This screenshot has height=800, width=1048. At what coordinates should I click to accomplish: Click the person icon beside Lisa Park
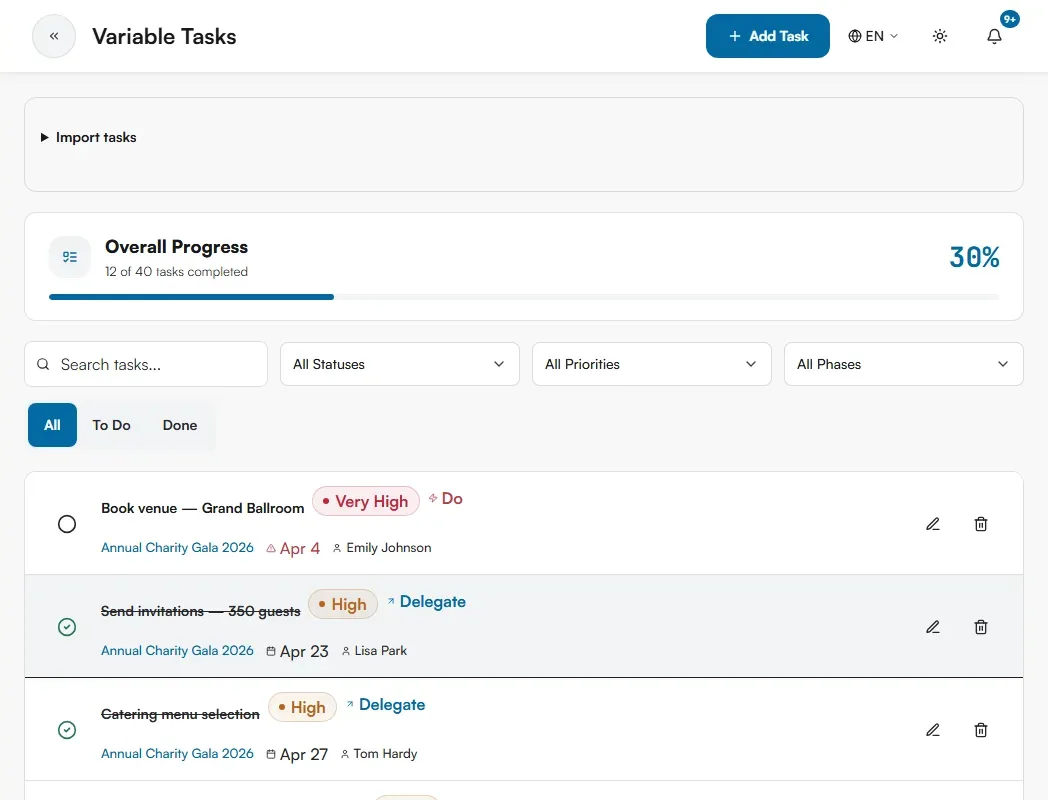pos(346,651)
